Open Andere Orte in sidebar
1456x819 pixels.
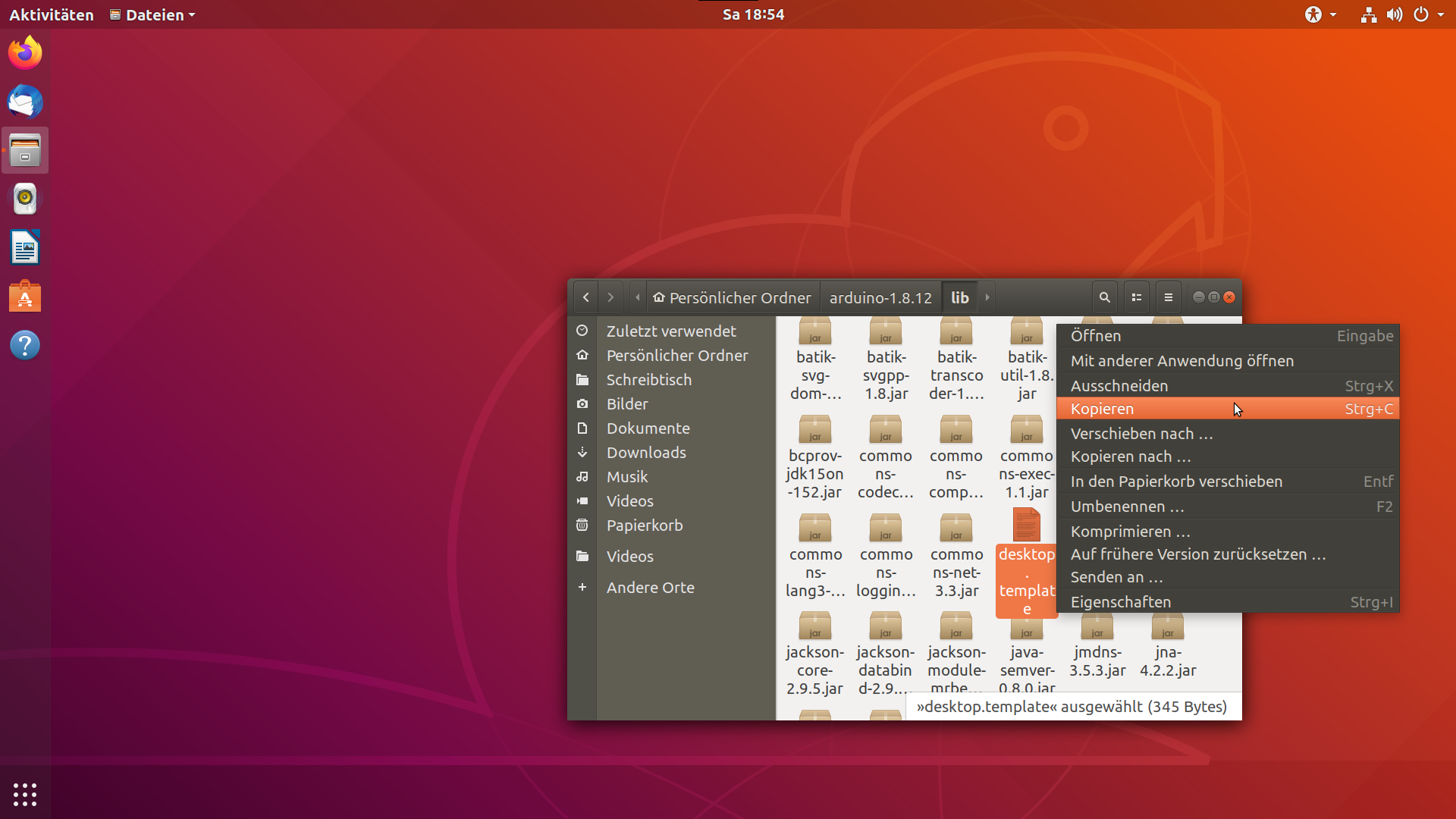point(671,588)
